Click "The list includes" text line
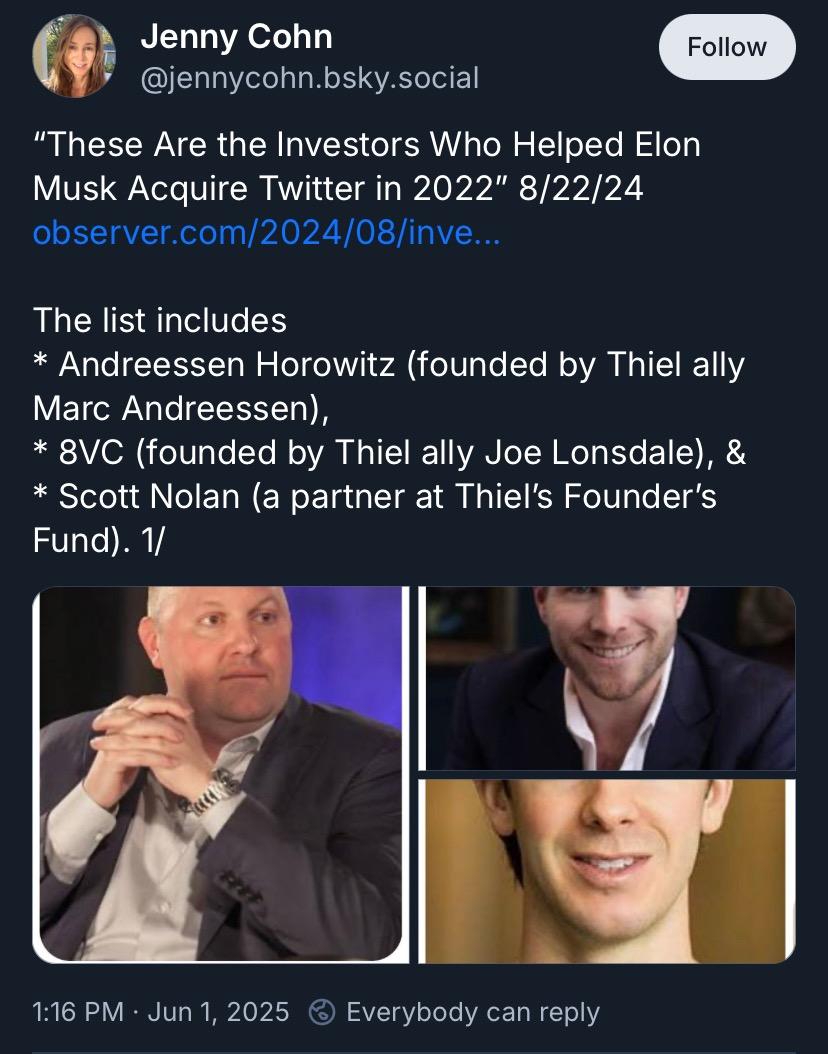 coord(160,320)
